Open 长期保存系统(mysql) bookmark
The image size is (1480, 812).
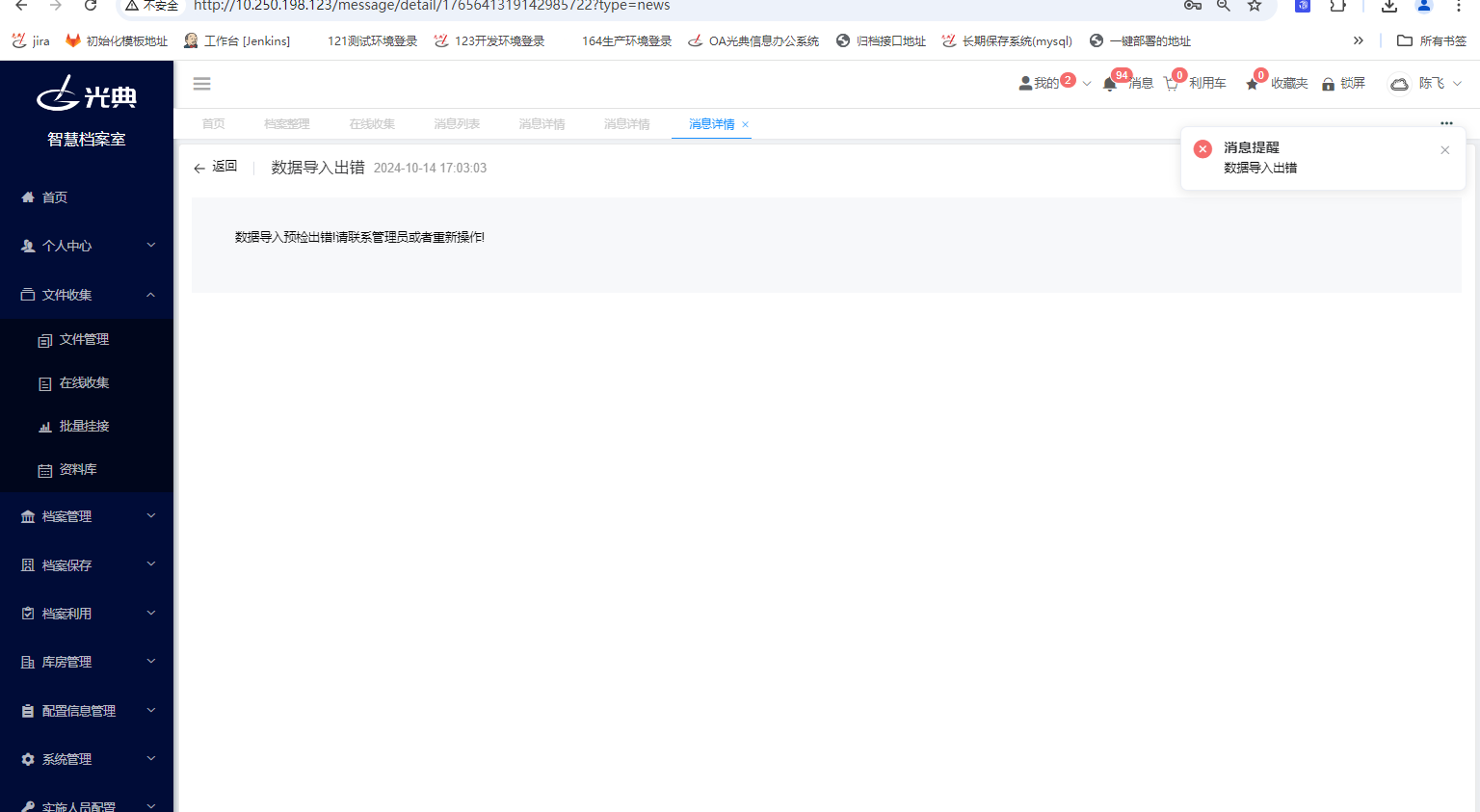[1007, 40]
